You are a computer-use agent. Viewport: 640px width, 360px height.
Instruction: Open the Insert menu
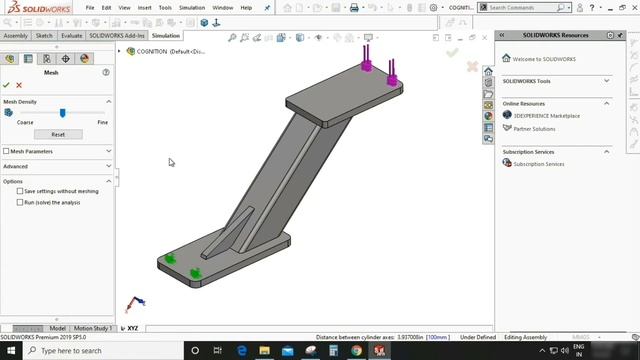coord(144,8)
